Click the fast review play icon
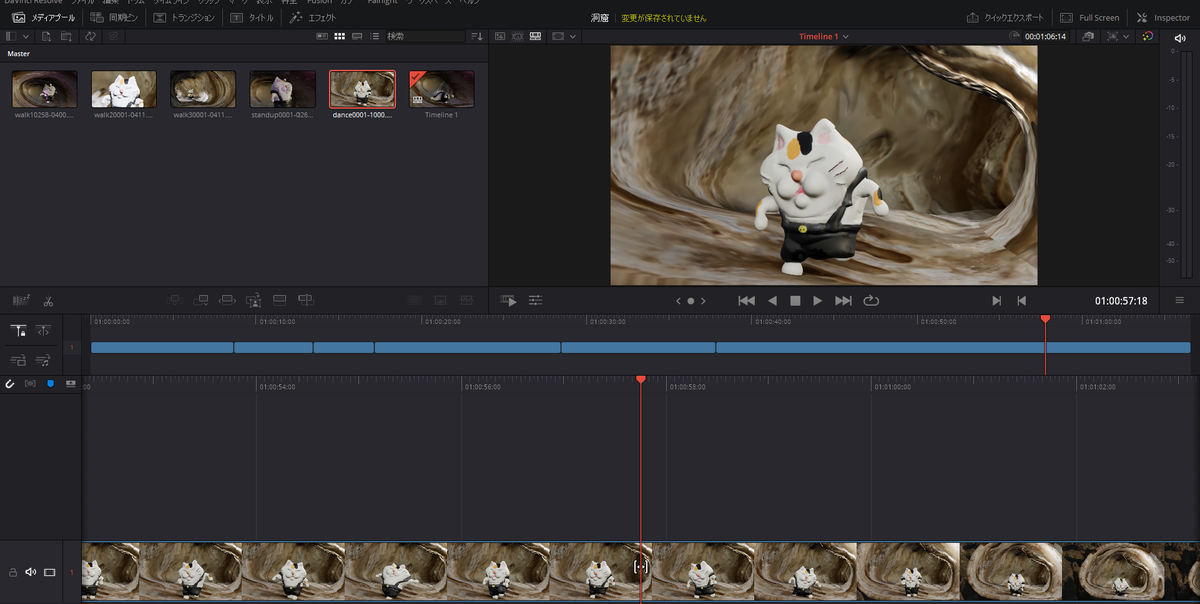The width and height of the screenshot is (1200, 604). [x=508, y=300]
